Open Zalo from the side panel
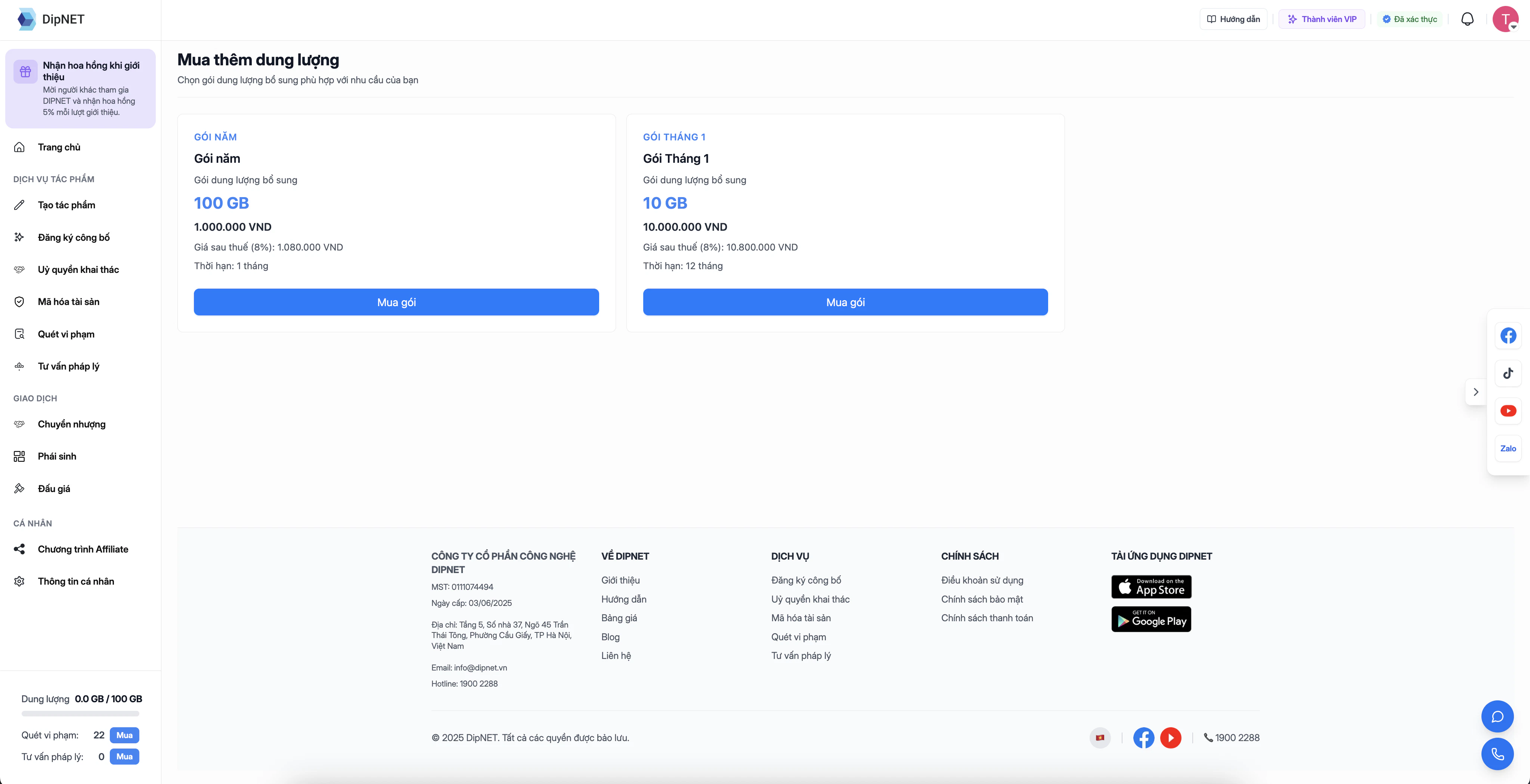1530x784 pixels. pyautogui.click(x=1508, y=449)
